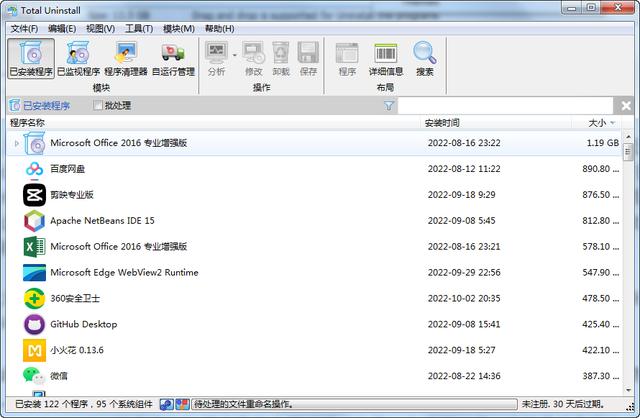Click the Apache NetBeans IDE 15 name

point(102,220)
